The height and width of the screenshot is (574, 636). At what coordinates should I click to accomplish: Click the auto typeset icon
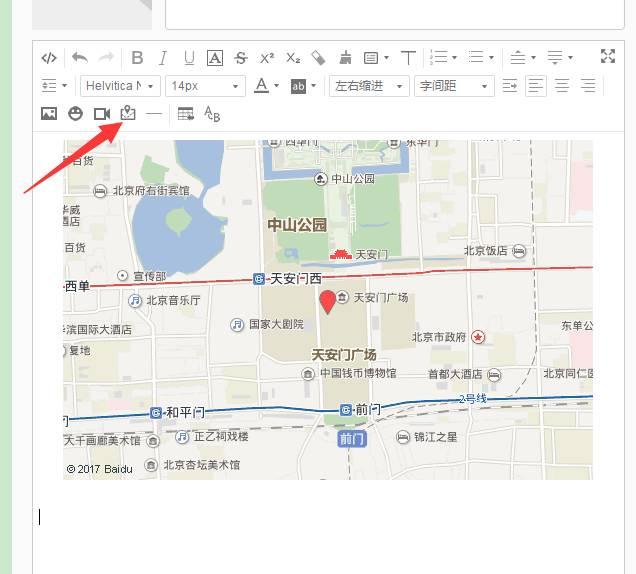pos(371,58)
